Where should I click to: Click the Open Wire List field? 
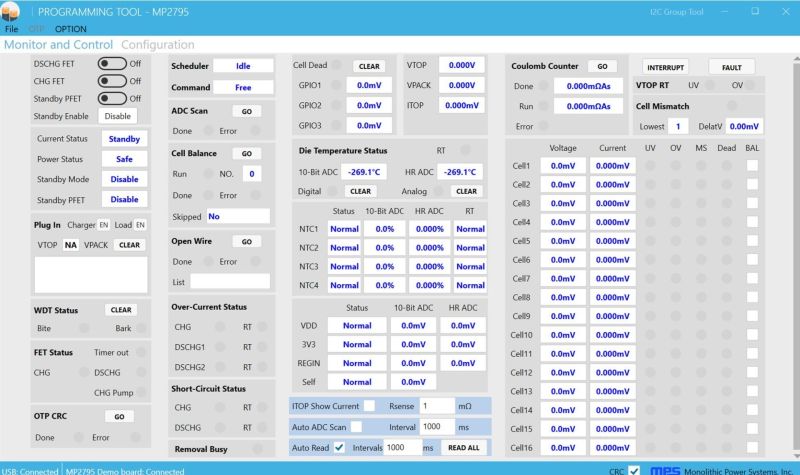pos(230,282)
